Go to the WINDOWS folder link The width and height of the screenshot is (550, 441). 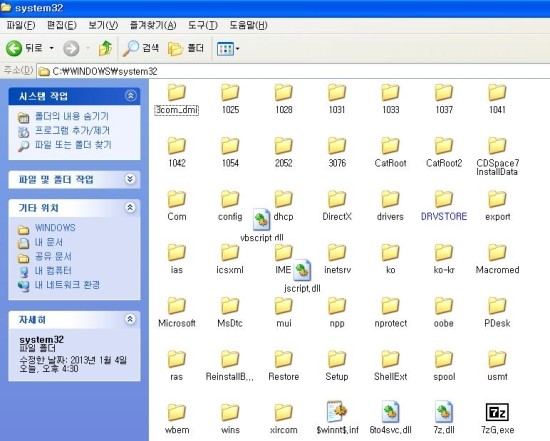[x=55, y=228]
